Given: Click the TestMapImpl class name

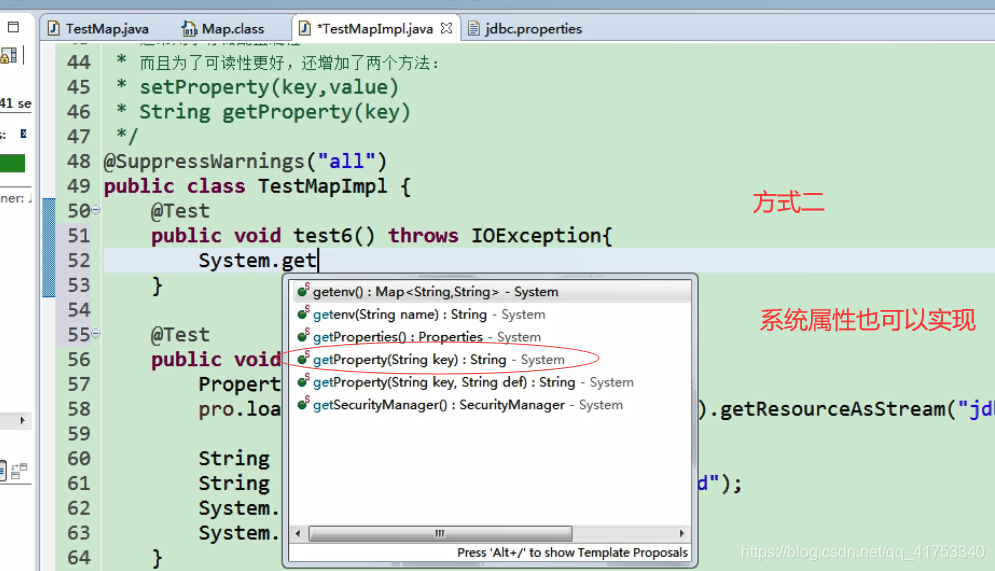Looking at the screenshot, I should (322, 186).
